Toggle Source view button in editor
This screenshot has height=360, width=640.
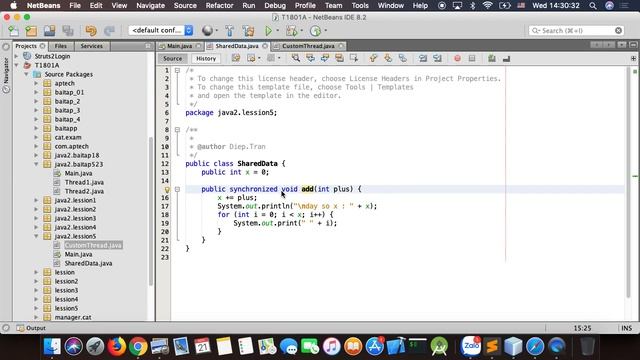coord(172,58)
